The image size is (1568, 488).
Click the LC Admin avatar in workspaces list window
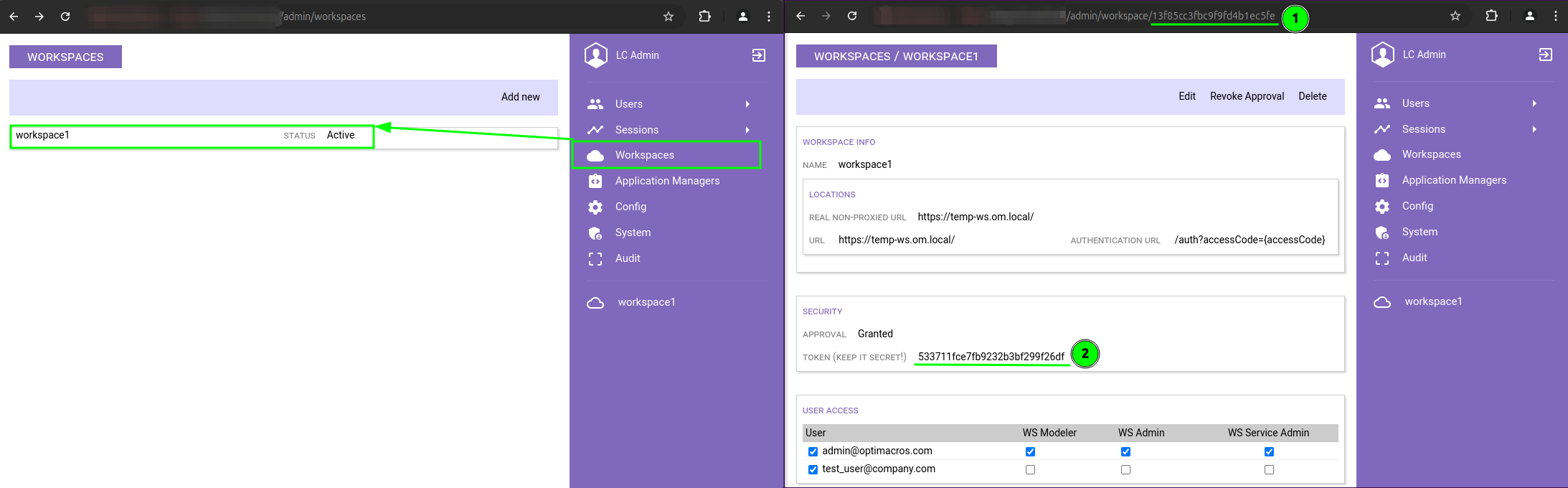(596, 55)
